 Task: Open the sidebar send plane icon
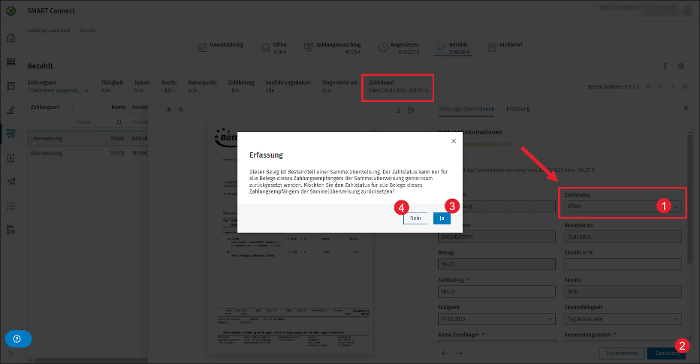click(x=11, y=181)
